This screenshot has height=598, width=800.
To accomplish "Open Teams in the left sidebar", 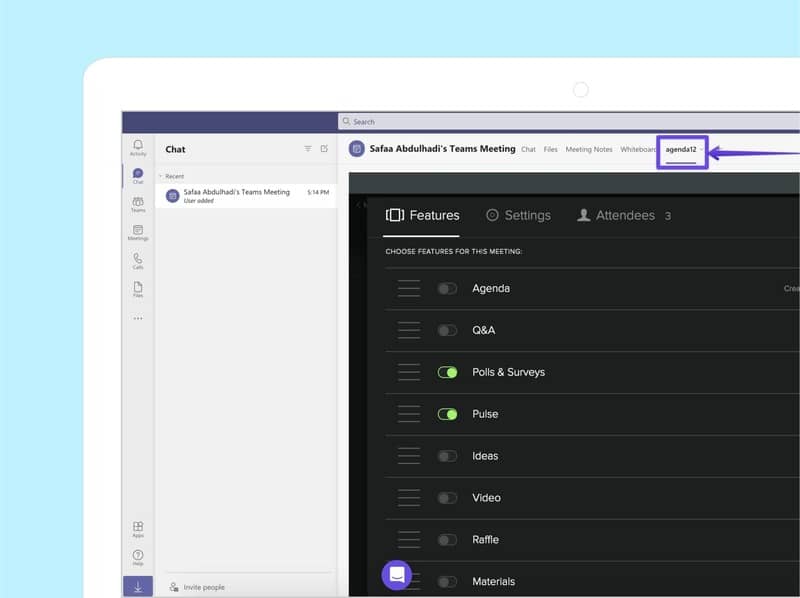I will tap(138, 204).
